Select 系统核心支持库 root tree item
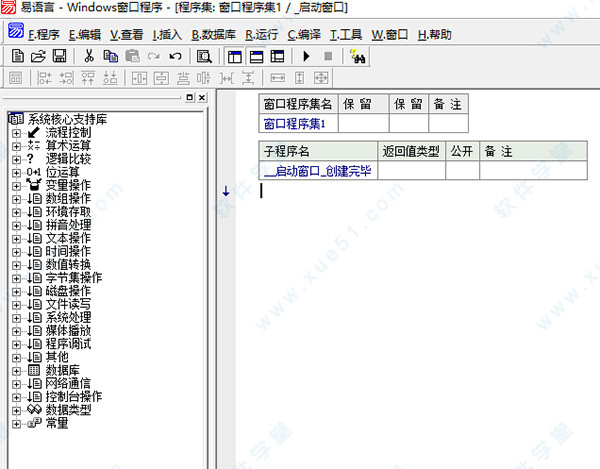The image size is (600, 469). tap(67, 119)
